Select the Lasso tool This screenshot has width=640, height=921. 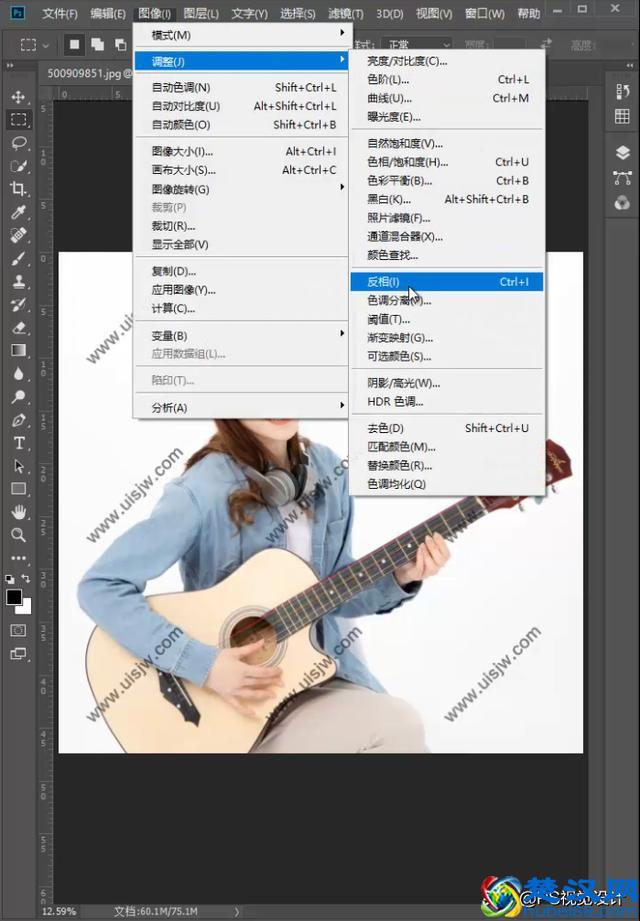pyautogui.click(x=18, y=143)
